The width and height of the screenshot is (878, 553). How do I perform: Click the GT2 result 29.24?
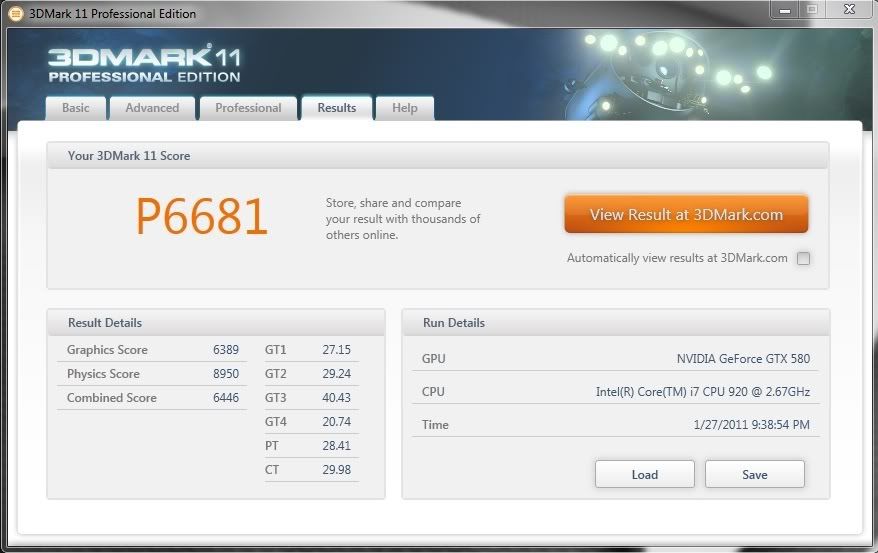coord(337,374)
